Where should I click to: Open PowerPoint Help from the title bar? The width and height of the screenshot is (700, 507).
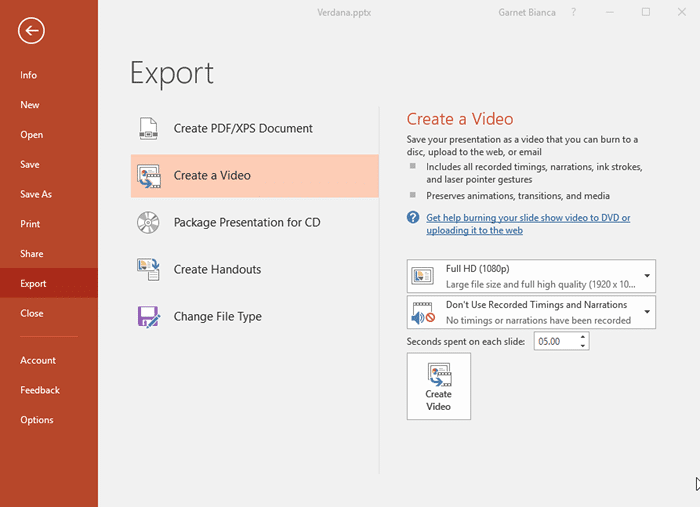coord(574,12)
